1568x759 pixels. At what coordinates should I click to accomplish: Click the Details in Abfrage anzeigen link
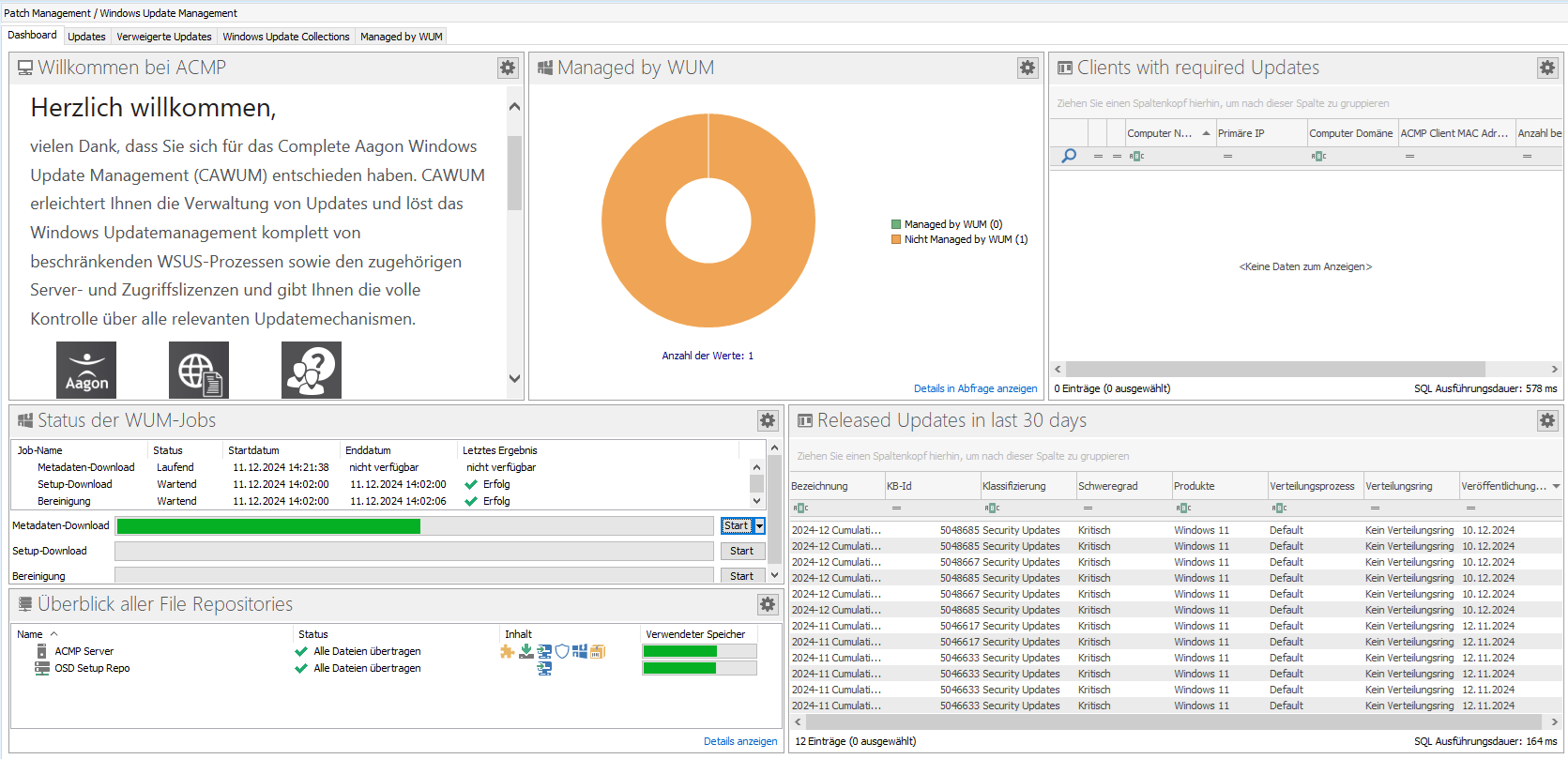975,388
